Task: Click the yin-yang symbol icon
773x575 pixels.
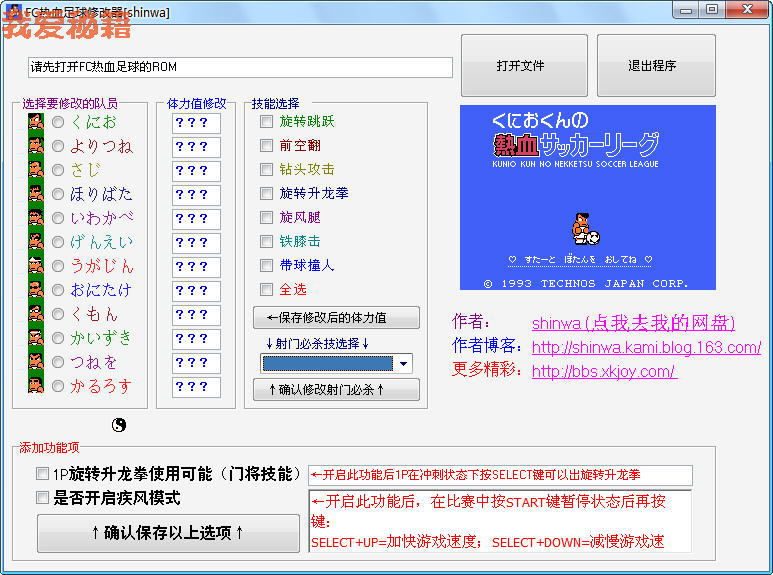Action: (119, 425)
